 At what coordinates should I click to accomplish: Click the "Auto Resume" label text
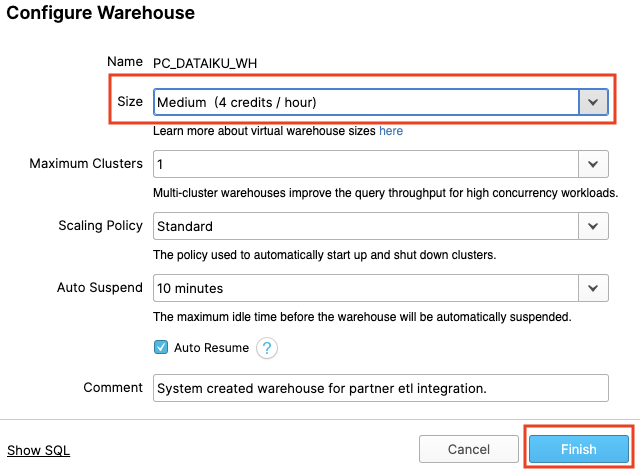(210, 348)
